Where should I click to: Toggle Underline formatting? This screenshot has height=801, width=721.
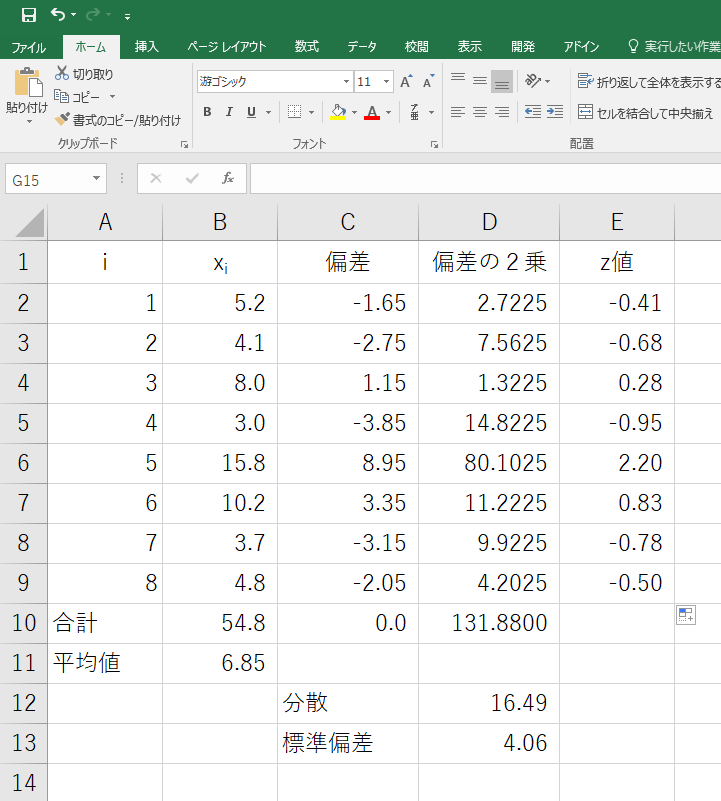pyautogui.click(x=251, y=112)
